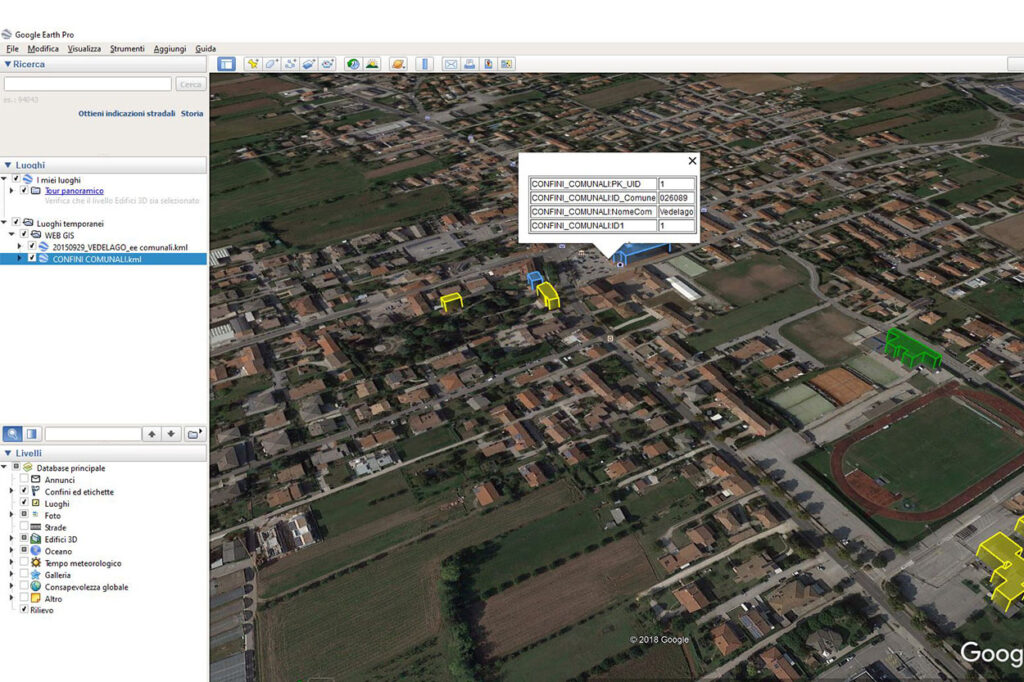Select the Add Path tool

coord(290,64)
